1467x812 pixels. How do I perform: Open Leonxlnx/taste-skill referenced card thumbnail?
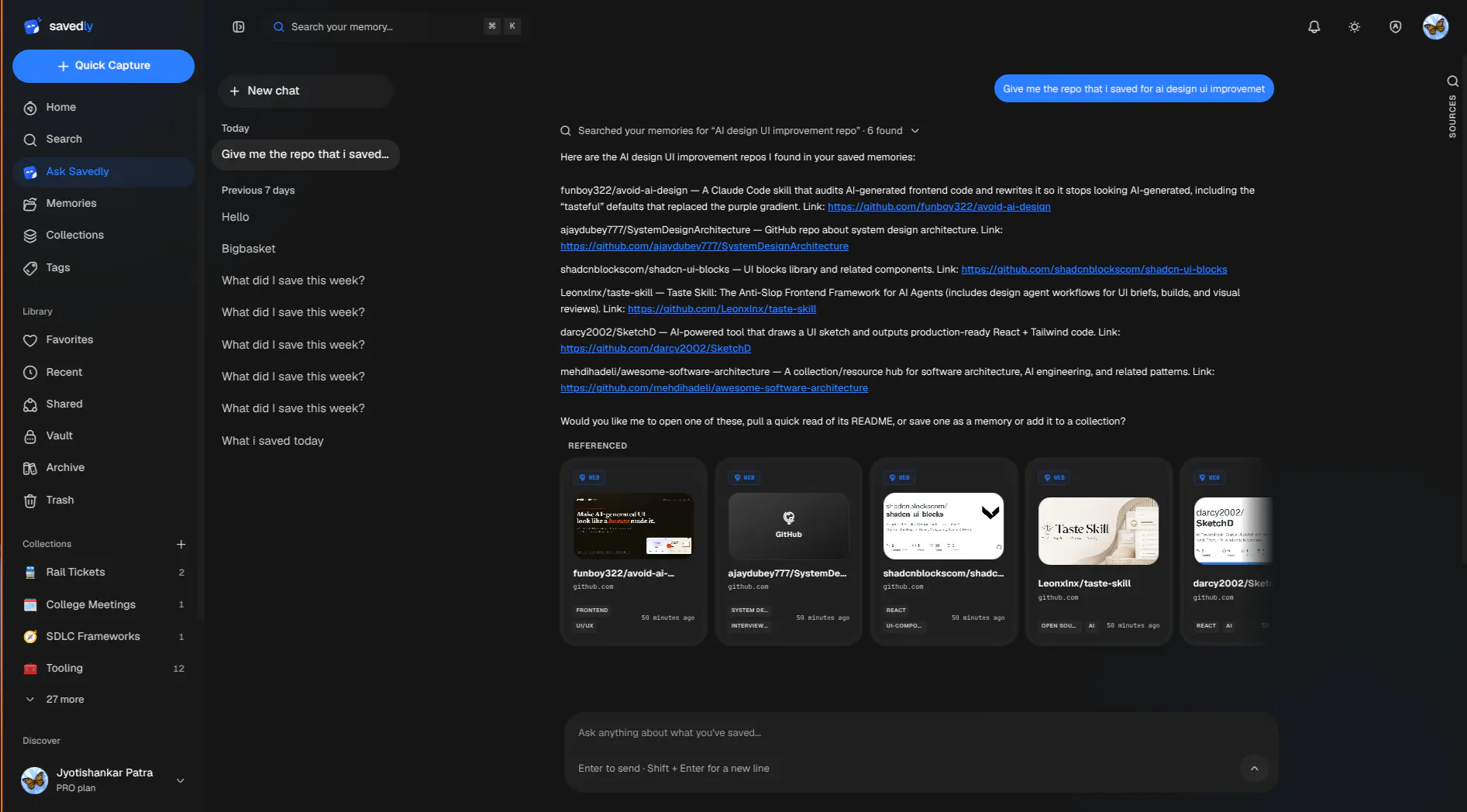1098,532
